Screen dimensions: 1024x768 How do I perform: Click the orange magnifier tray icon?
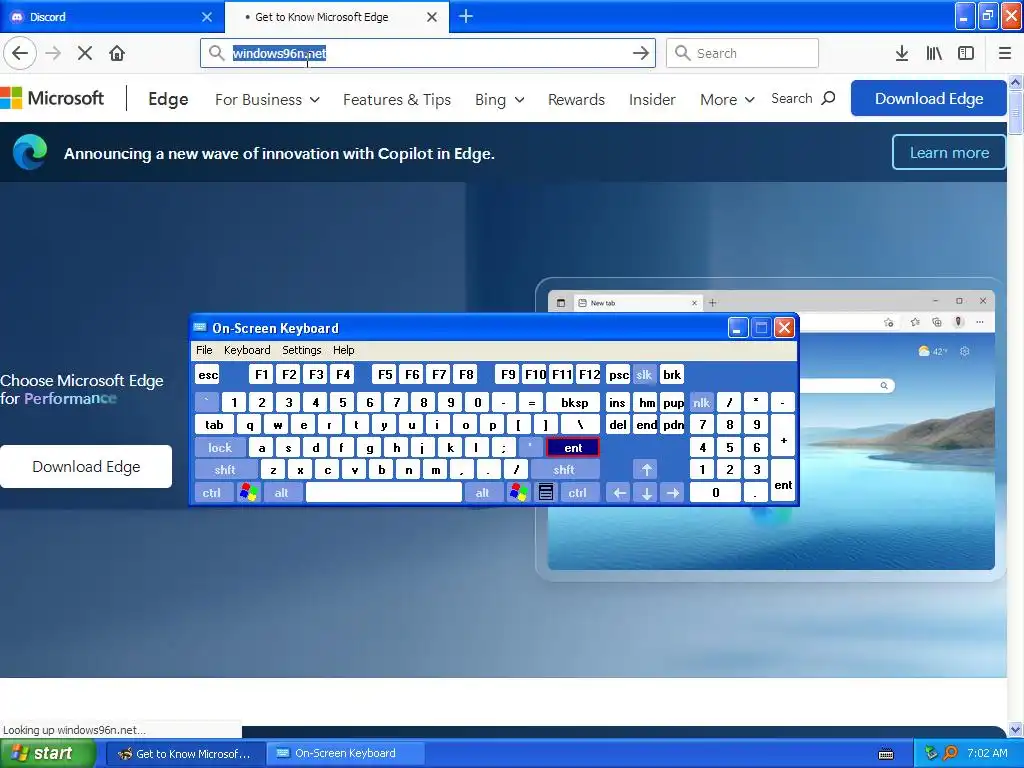pos(950,753)
